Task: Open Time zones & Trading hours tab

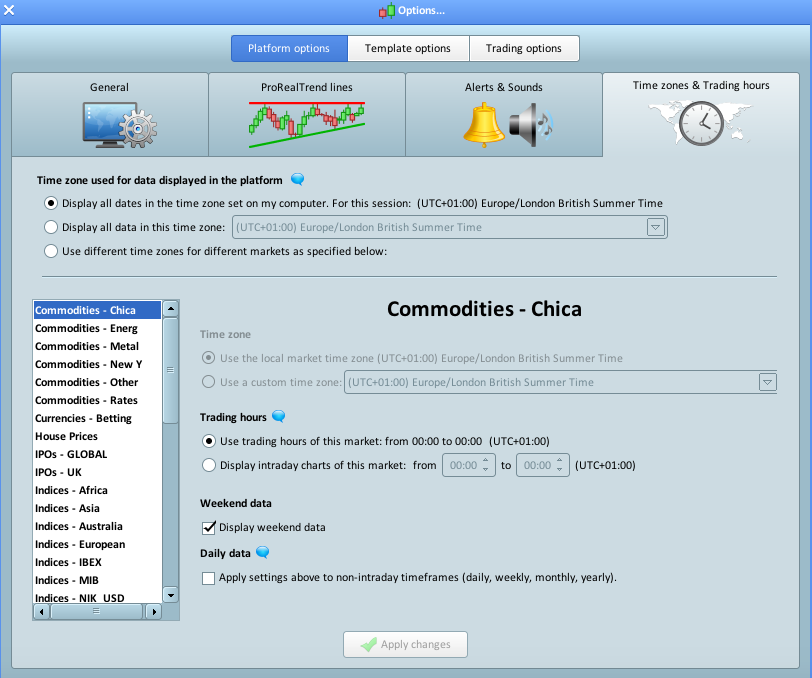Action: (x=701, y=114)
